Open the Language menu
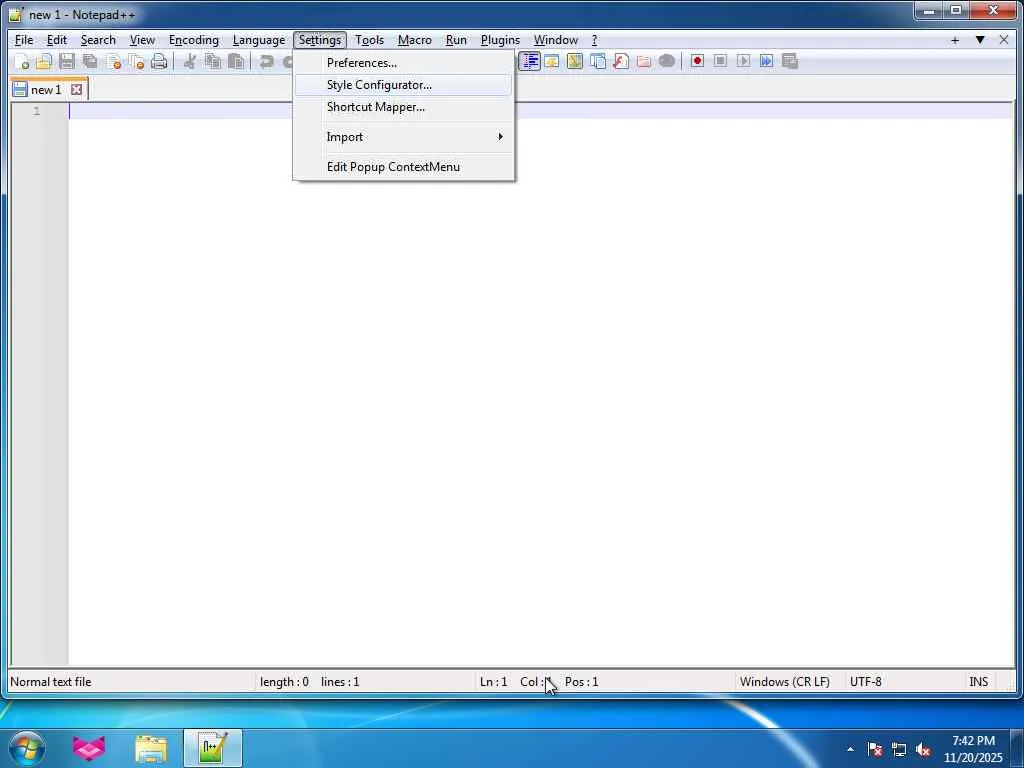The image size is (1024, 768). coord(259,40)
